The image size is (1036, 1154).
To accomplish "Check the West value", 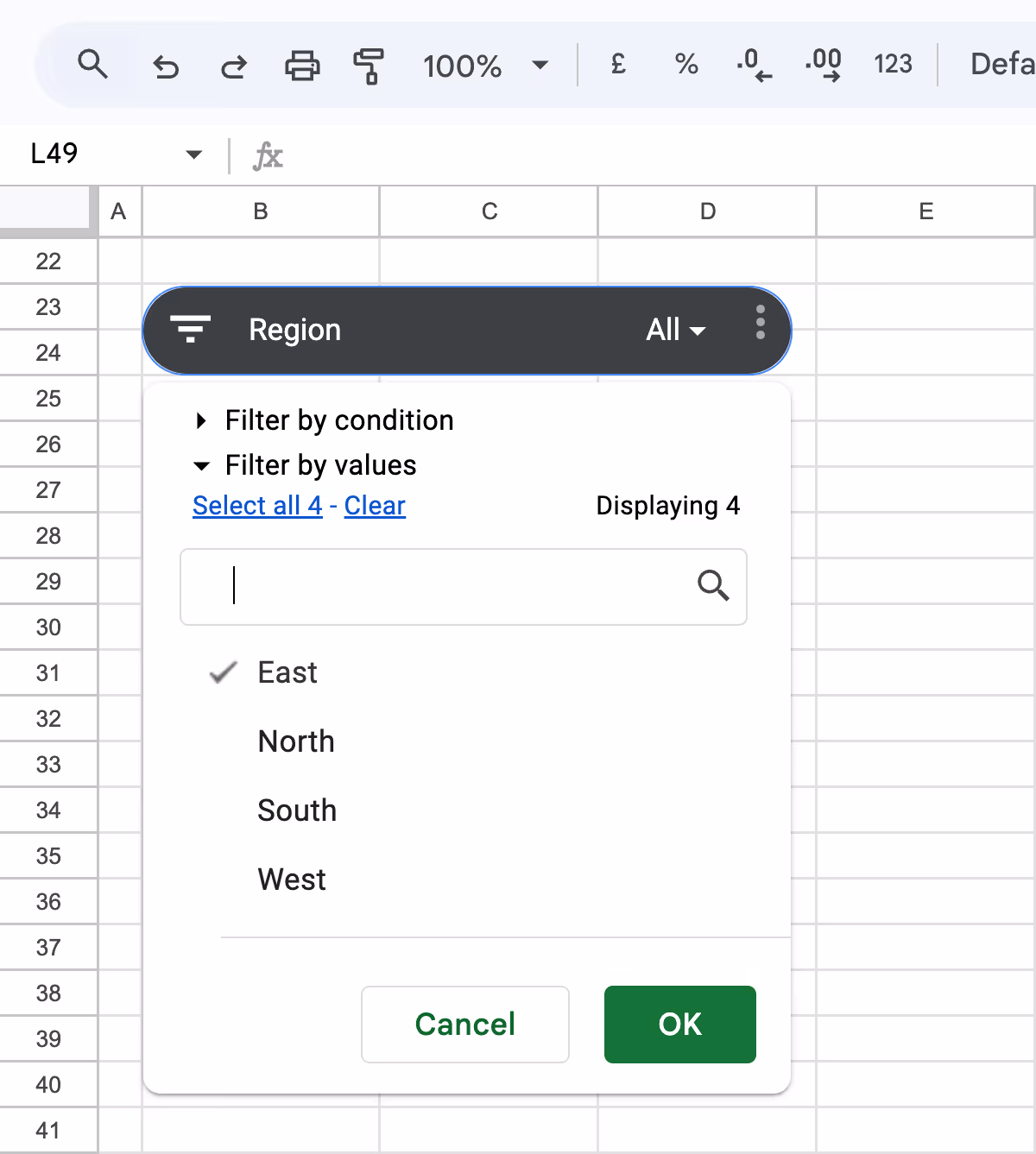I will (291, 879).
